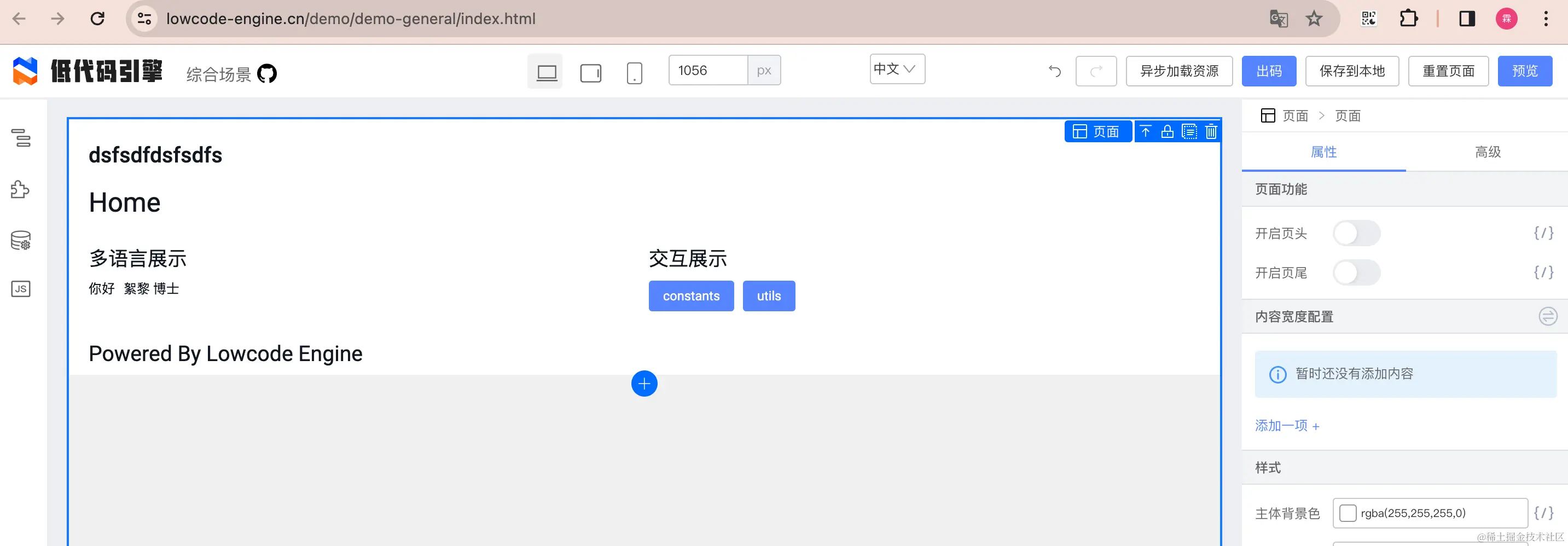Reload the browser page

coord(97,19)
